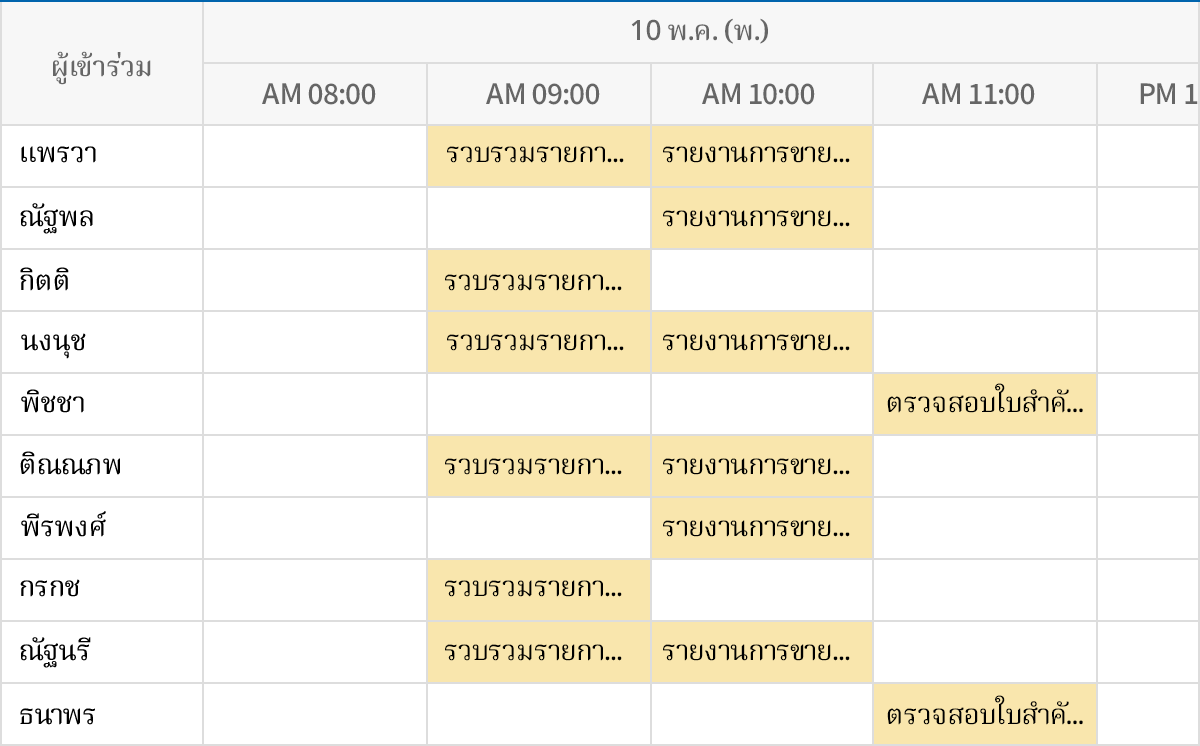Image resolution: width=1200 pixels, height=746 pixels.
Task: Select ณัฐพล's 10:00 รายงานการขาย event
Action: (x=761, y=218)
